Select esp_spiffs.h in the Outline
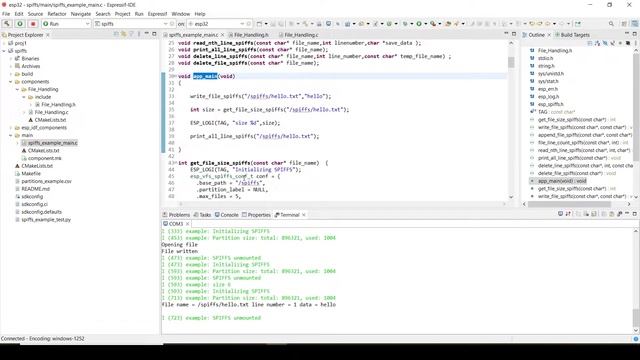 (x=550, y=104)
